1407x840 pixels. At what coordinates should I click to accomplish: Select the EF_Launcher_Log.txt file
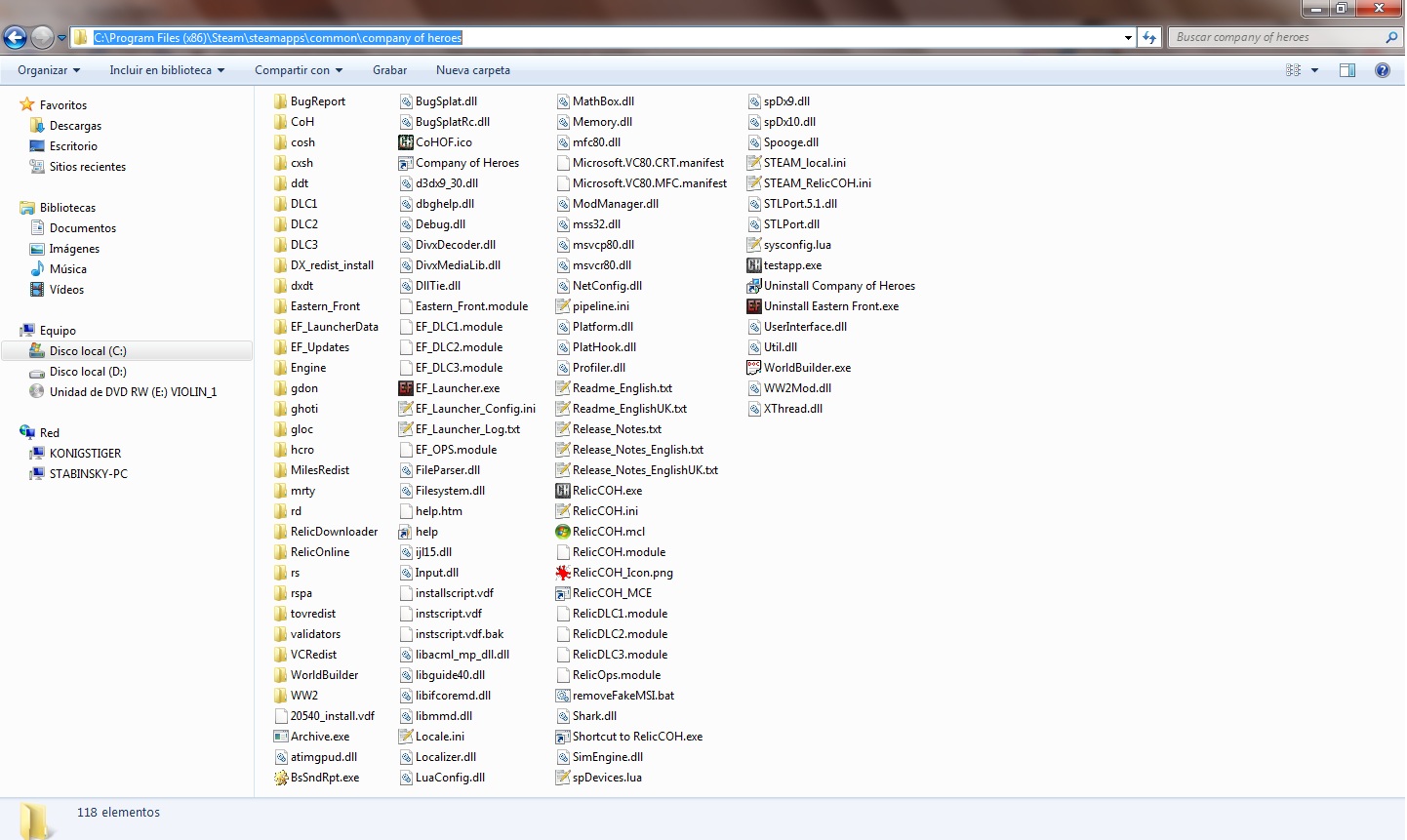(460, 429)
